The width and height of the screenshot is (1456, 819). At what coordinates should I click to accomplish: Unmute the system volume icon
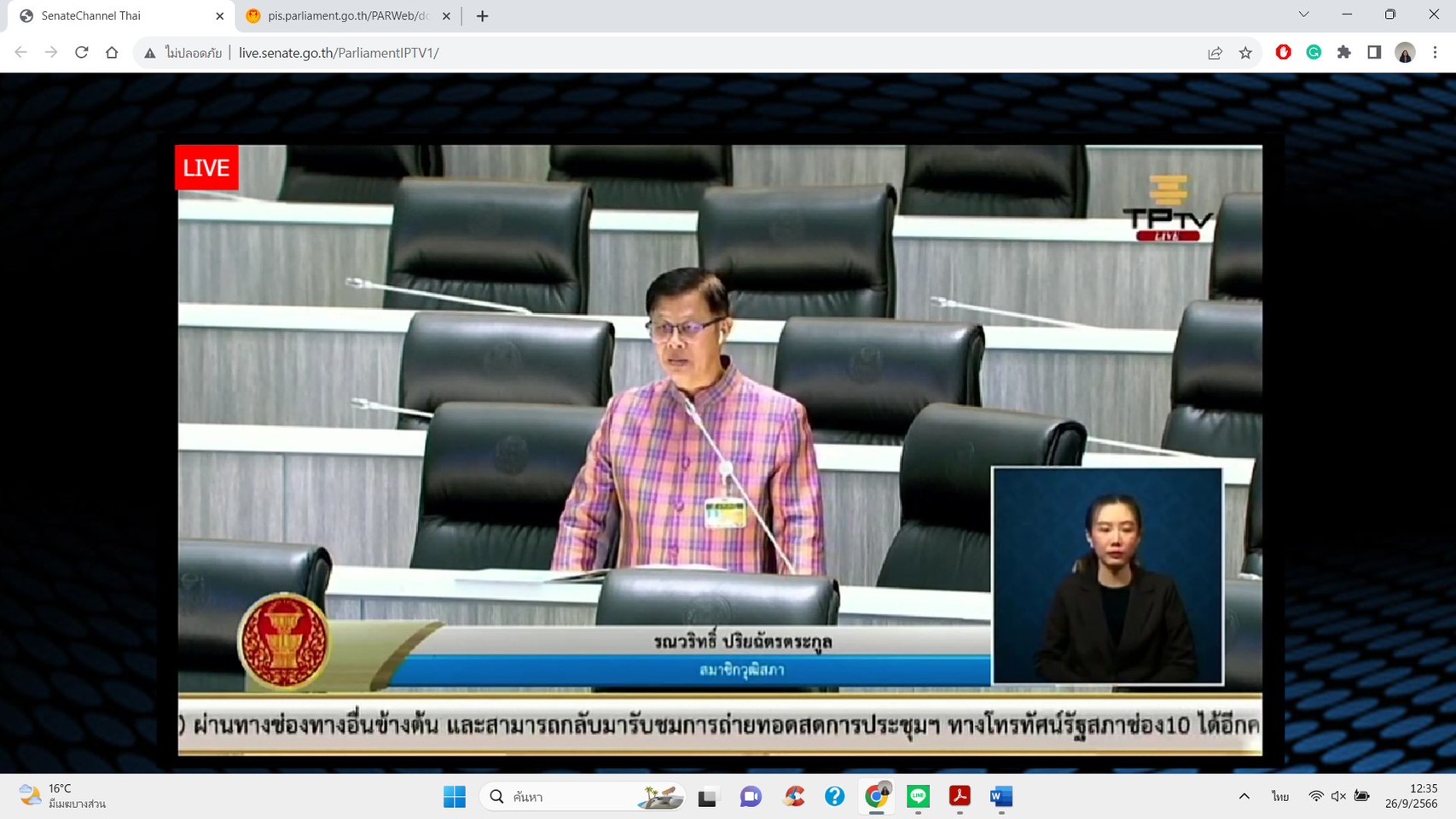1338,796
